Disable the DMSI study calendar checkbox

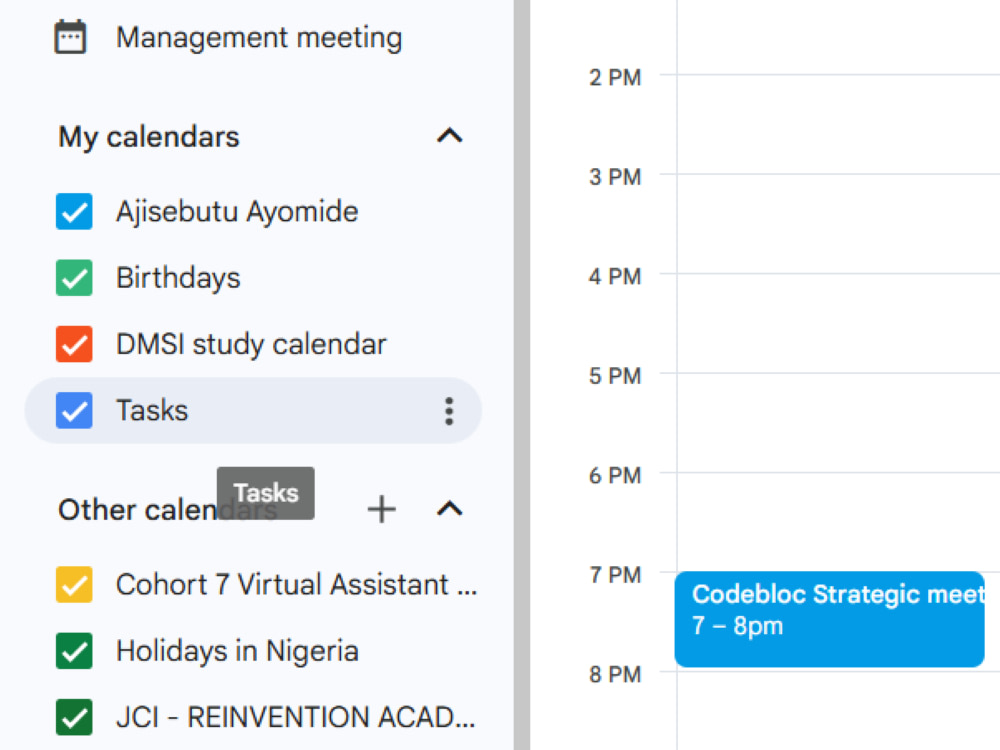click(x=74, y=344)
